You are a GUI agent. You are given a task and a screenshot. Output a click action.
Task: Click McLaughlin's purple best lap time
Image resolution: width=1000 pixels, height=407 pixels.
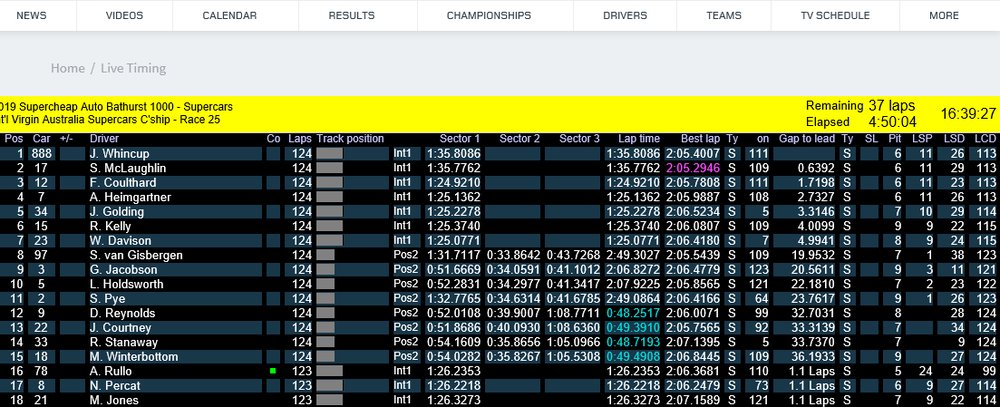click(x=692, y=168)
